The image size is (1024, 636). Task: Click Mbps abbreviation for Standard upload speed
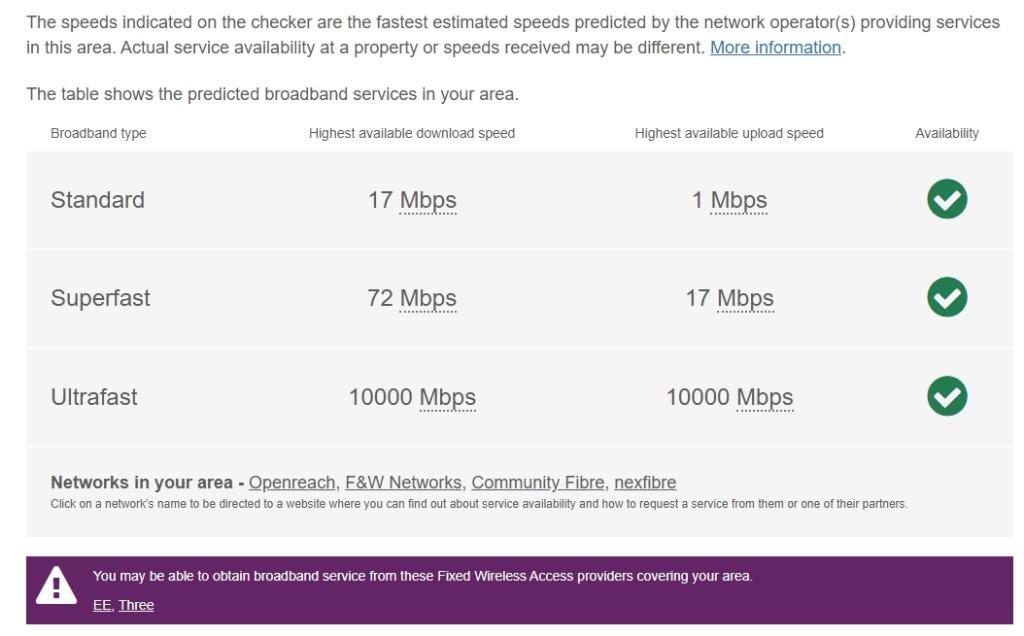739,200
